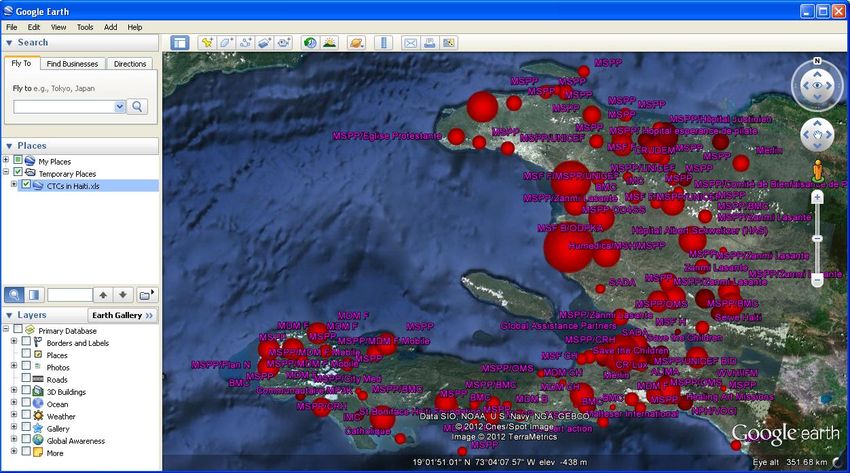Record a tour with the camera icon
Image resolution: width=850 pixels, height=473 pixels.
coord(283,43)
